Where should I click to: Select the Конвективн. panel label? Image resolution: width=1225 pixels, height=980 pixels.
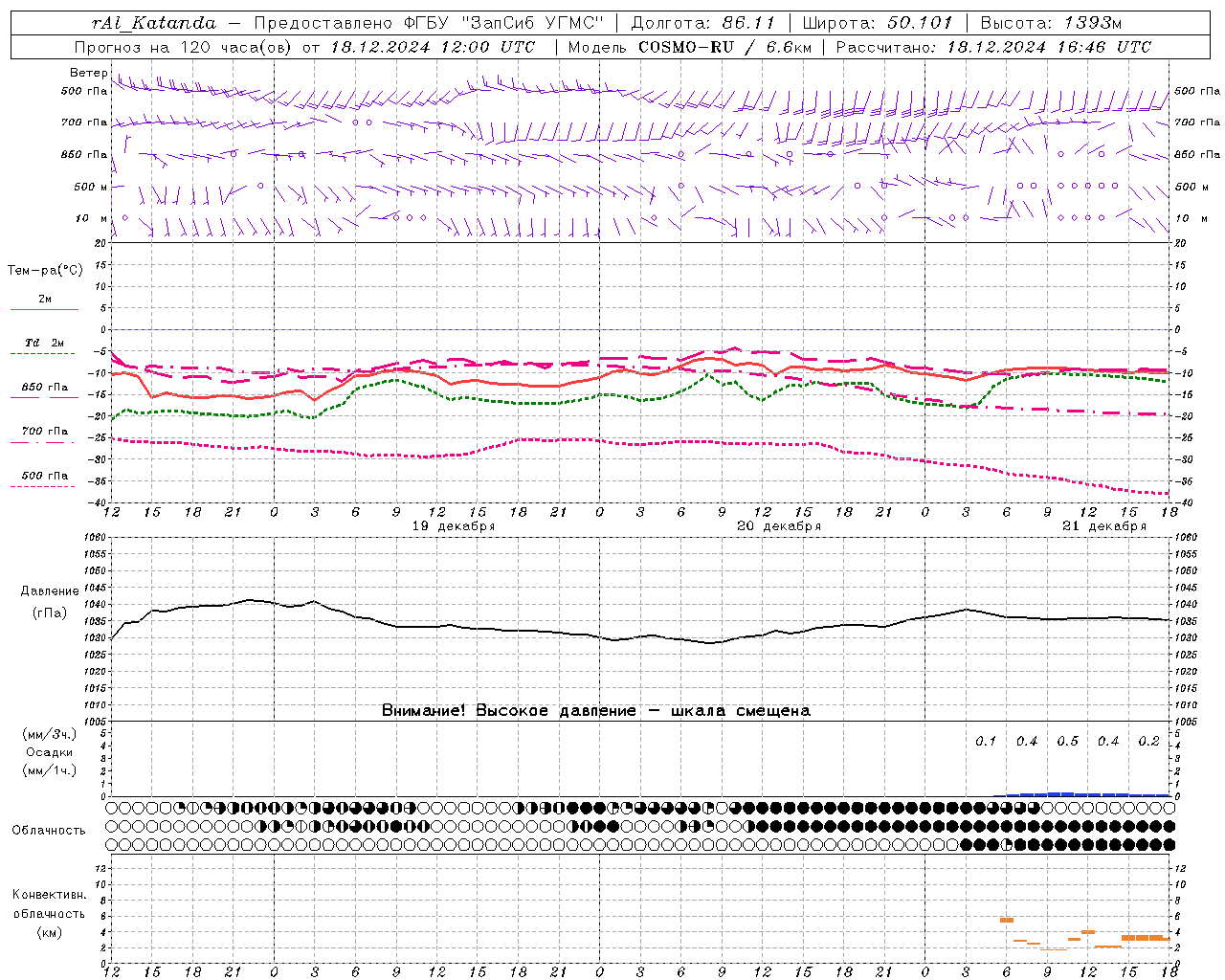click(x=50, y=895)
